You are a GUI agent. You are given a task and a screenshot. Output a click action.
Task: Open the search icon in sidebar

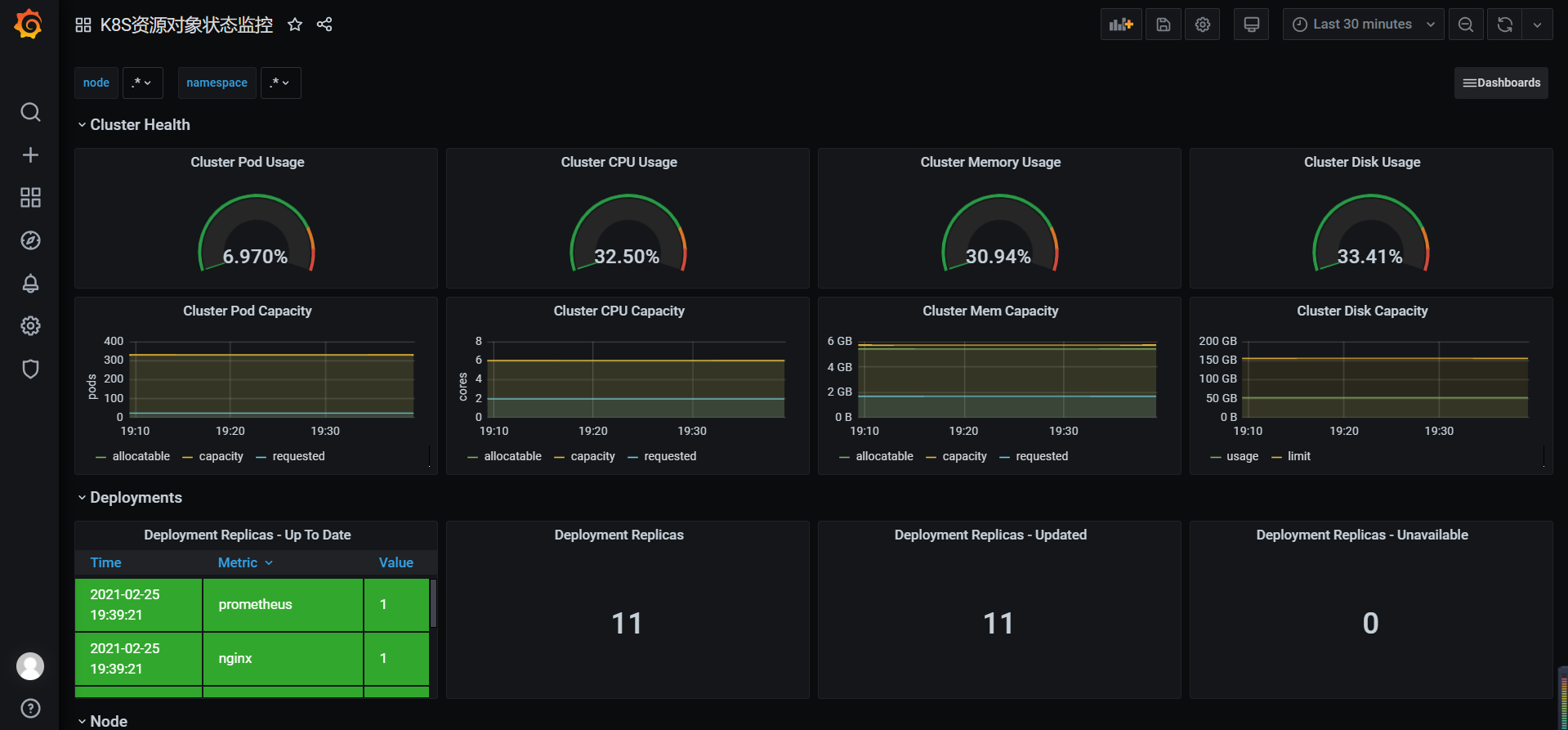coord(30,112)
